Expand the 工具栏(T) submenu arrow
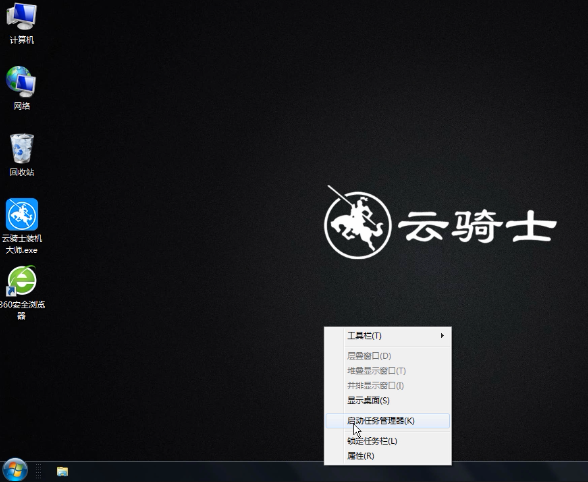The image size is (588, 482). click(442, 335)
